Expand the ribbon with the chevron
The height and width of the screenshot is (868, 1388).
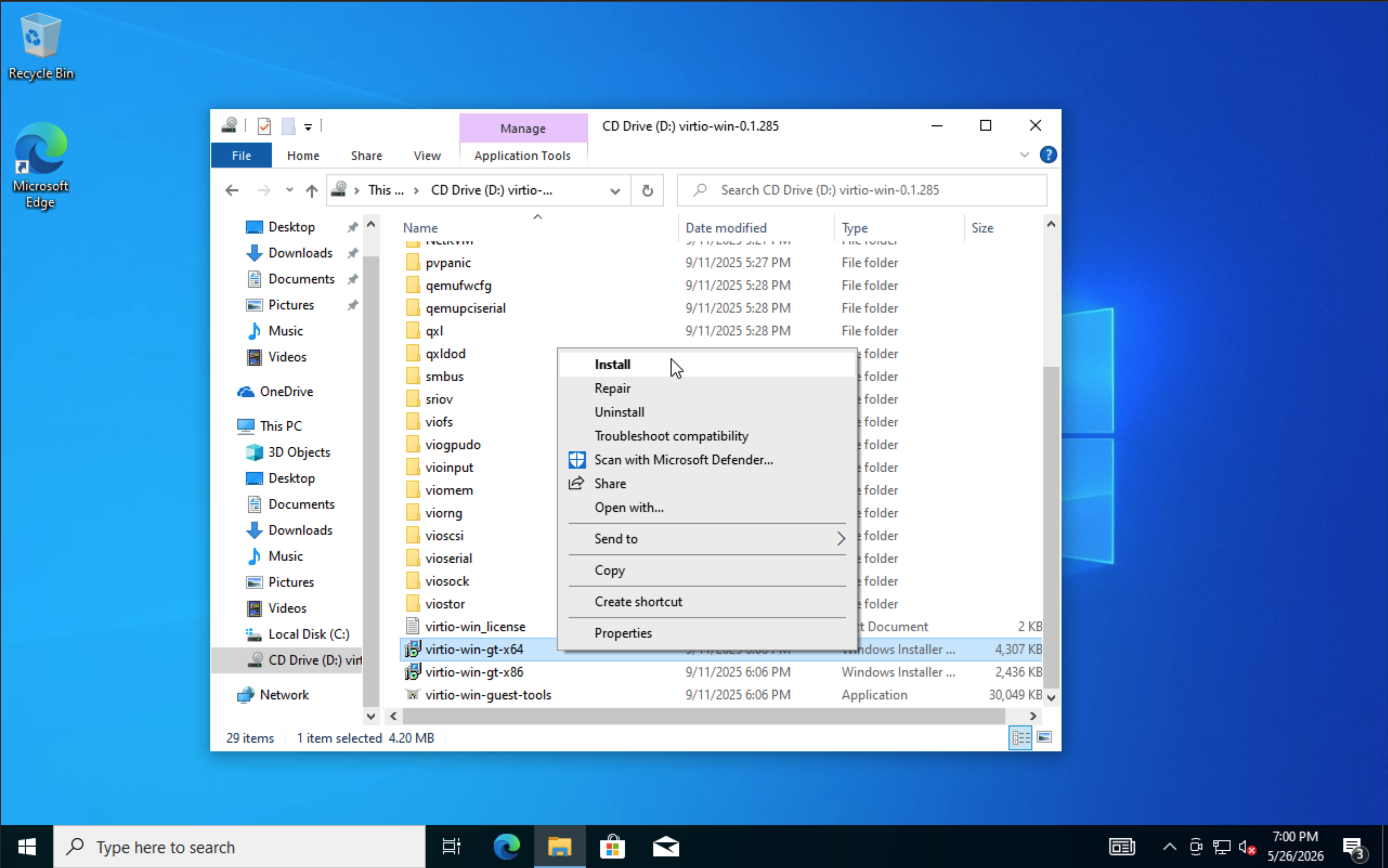(x=1024, y=155)
